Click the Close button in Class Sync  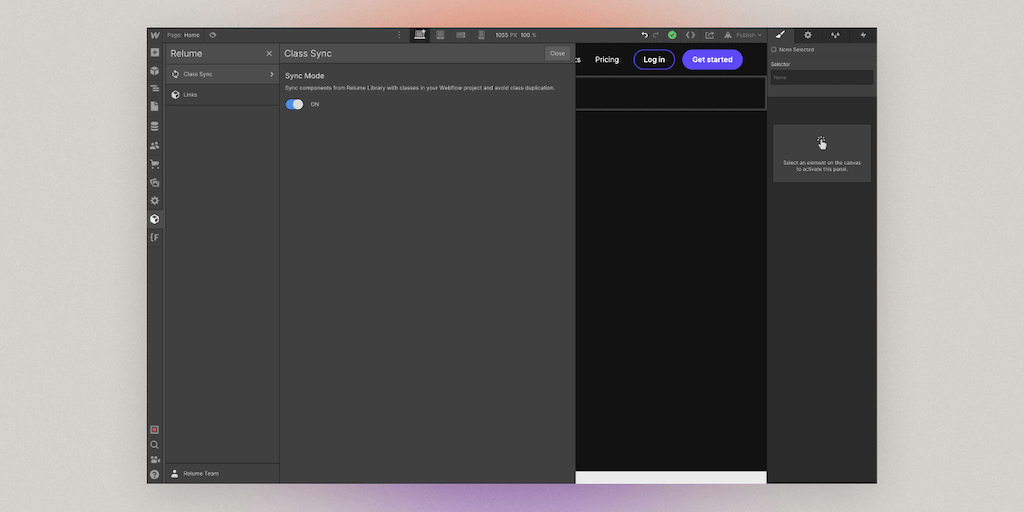pos(557,54)
